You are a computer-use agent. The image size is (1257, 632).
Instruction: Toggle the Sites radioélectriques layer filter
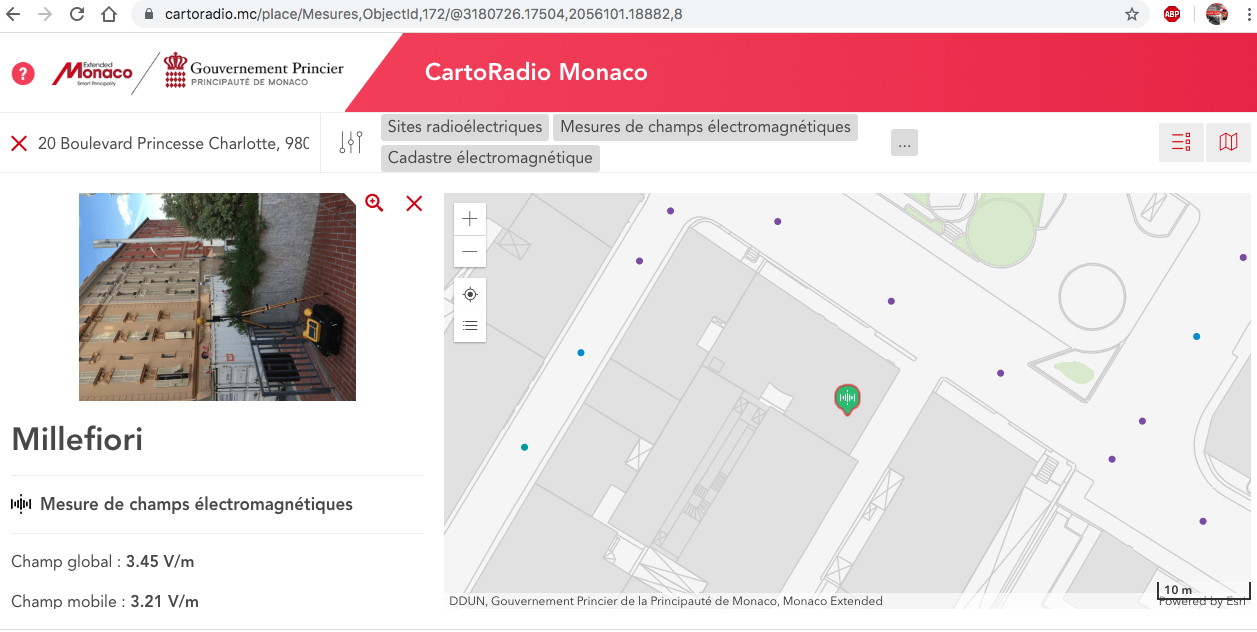pyautogui.click(x=465, y=127)
